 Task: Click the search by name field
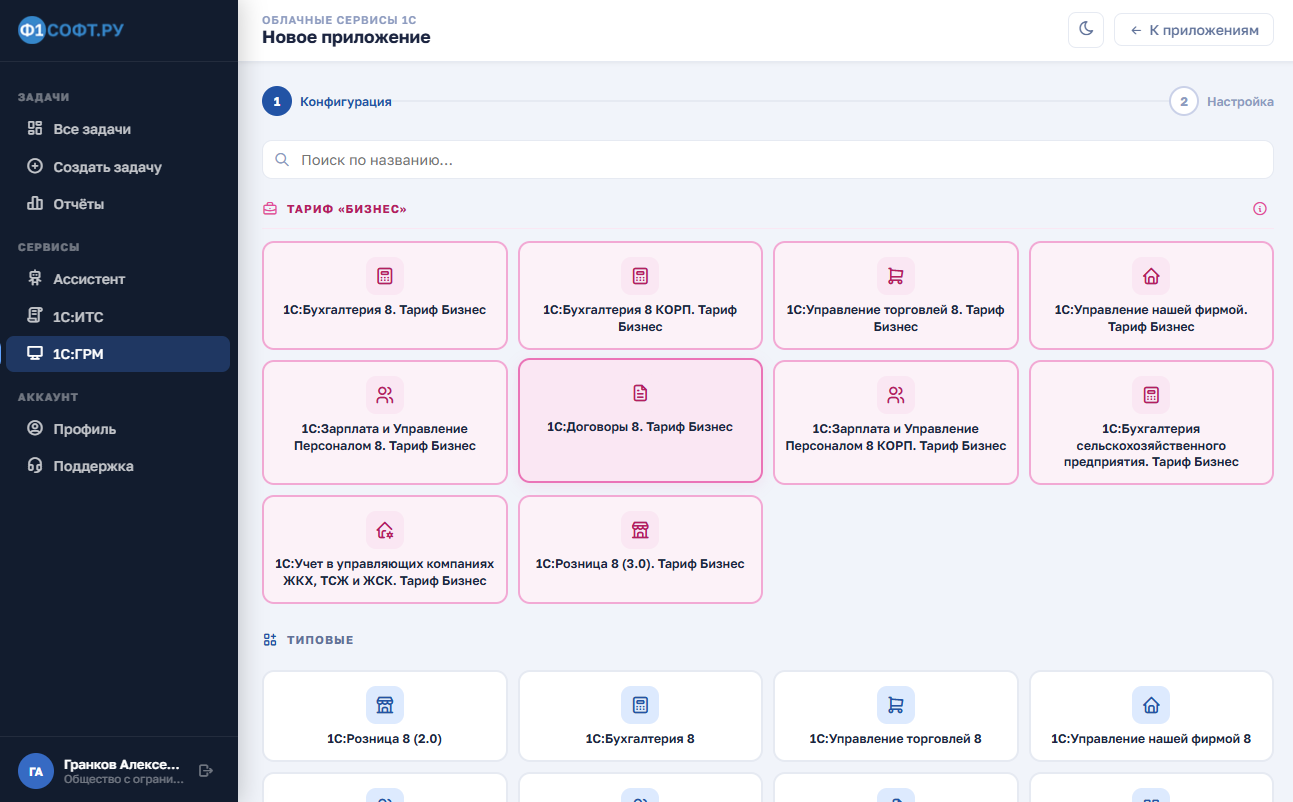pyautogui.click(x=768, y=160)
